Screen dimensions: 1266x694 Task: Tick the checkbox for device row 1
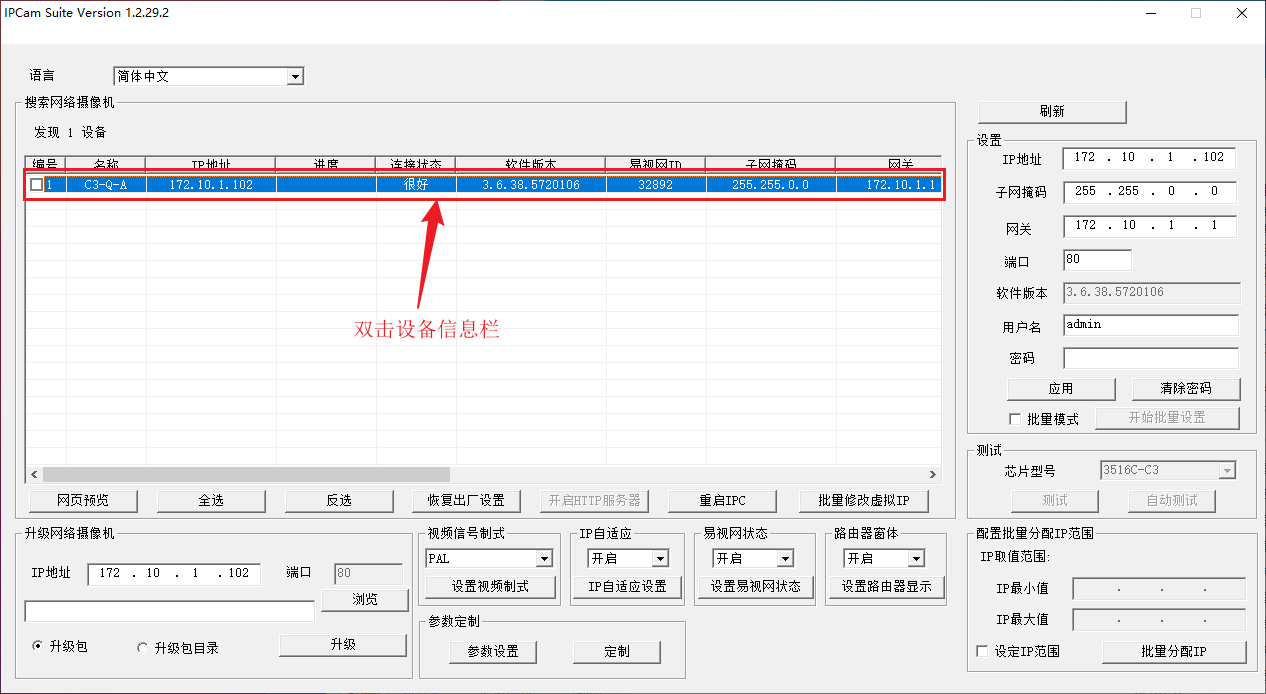[37, 185]
